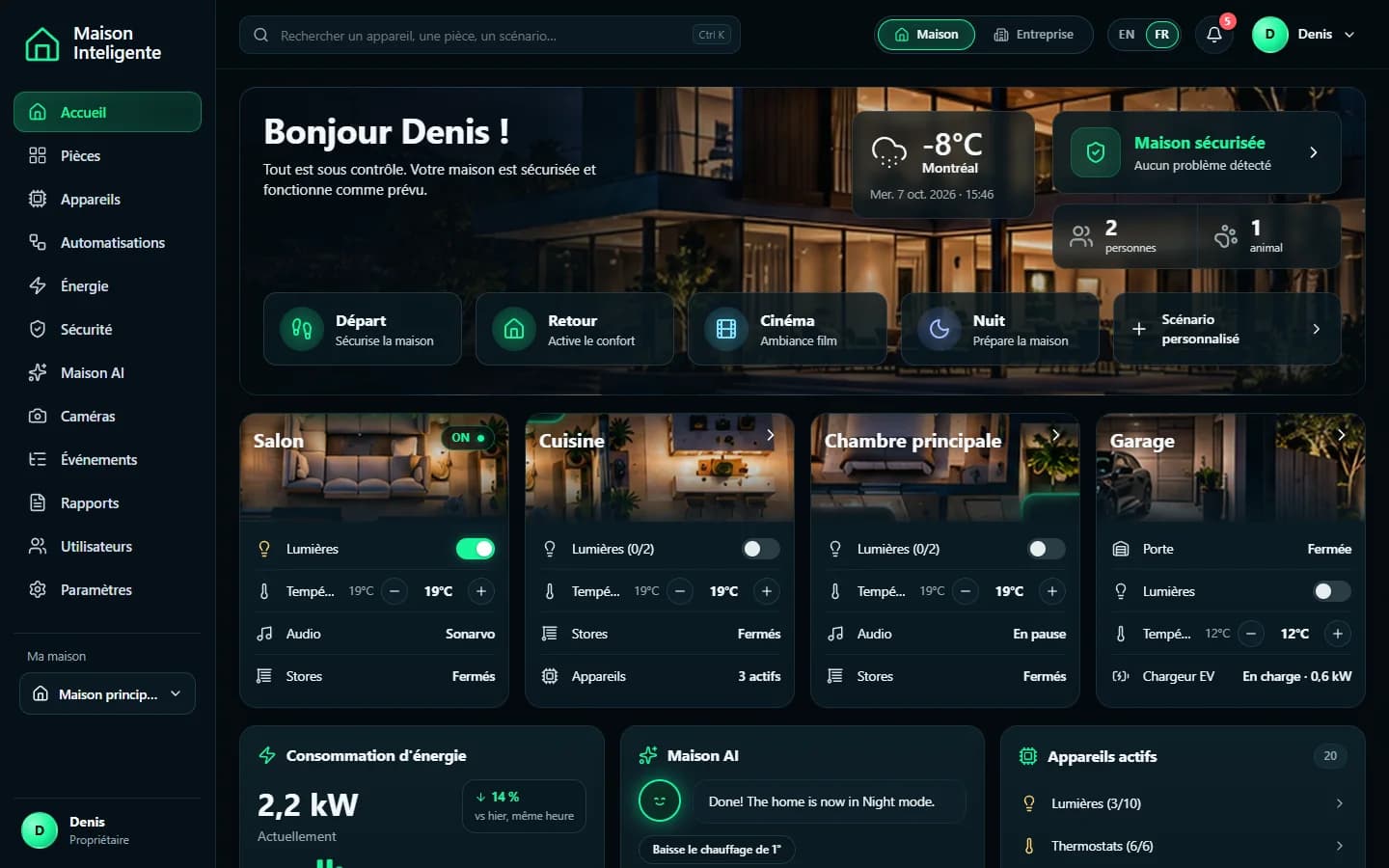Click the Montréal weather cloud icon
Screen dimensions: 1389x868
[x=888, y=151]
